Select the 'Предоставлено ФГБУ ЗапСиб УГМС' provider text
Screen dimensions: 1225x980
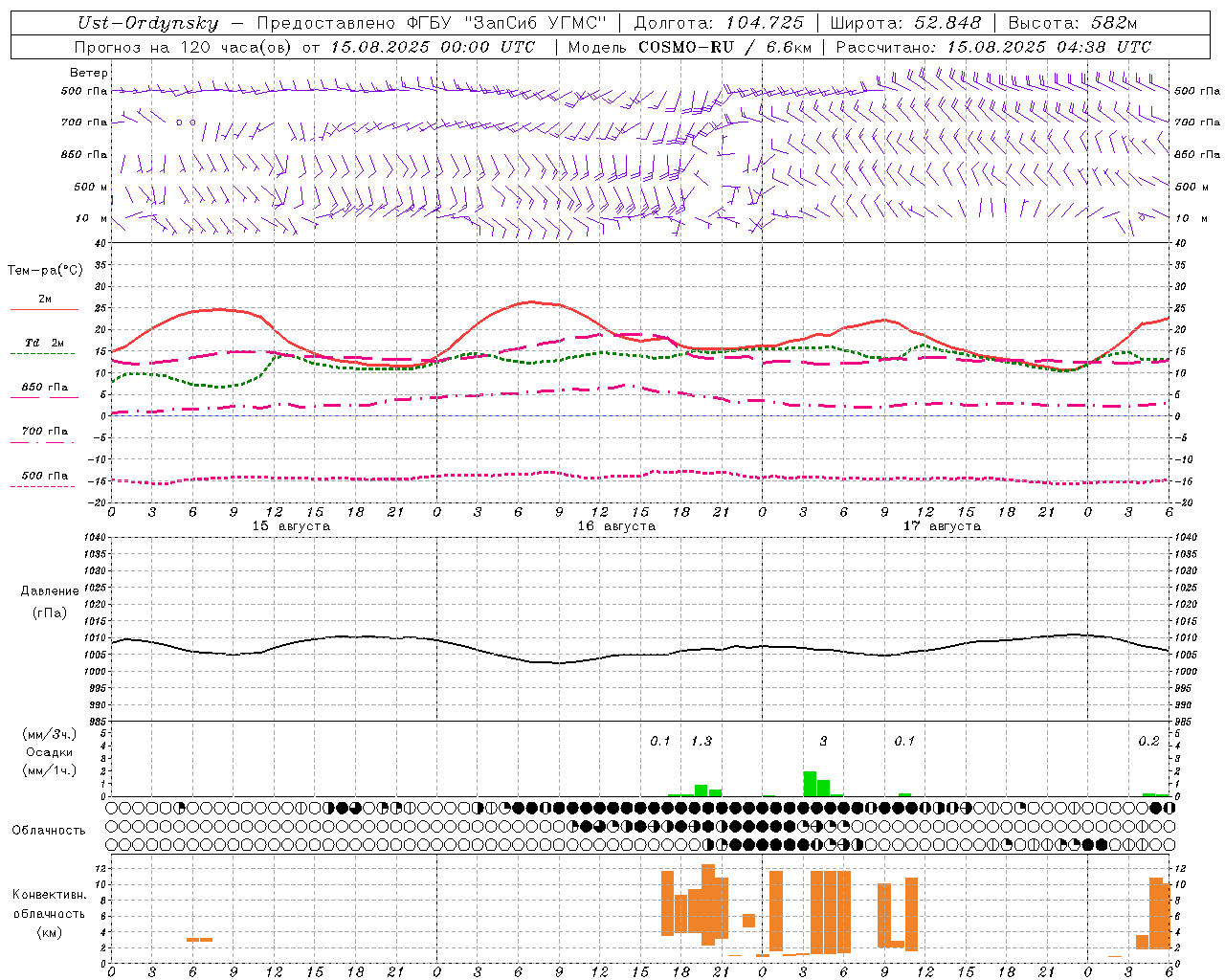(x=432, y=23)
